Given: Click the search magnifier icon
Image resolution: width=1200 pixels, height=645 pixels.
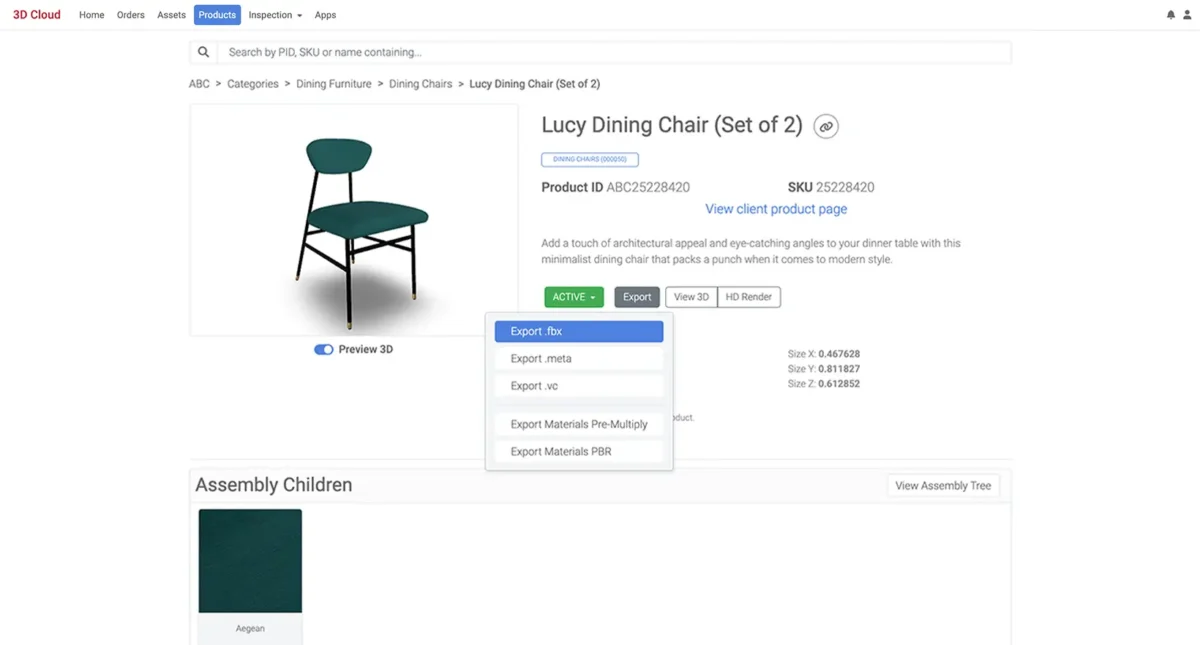Looking at the screenshot, I should click(x=204, y=52).
